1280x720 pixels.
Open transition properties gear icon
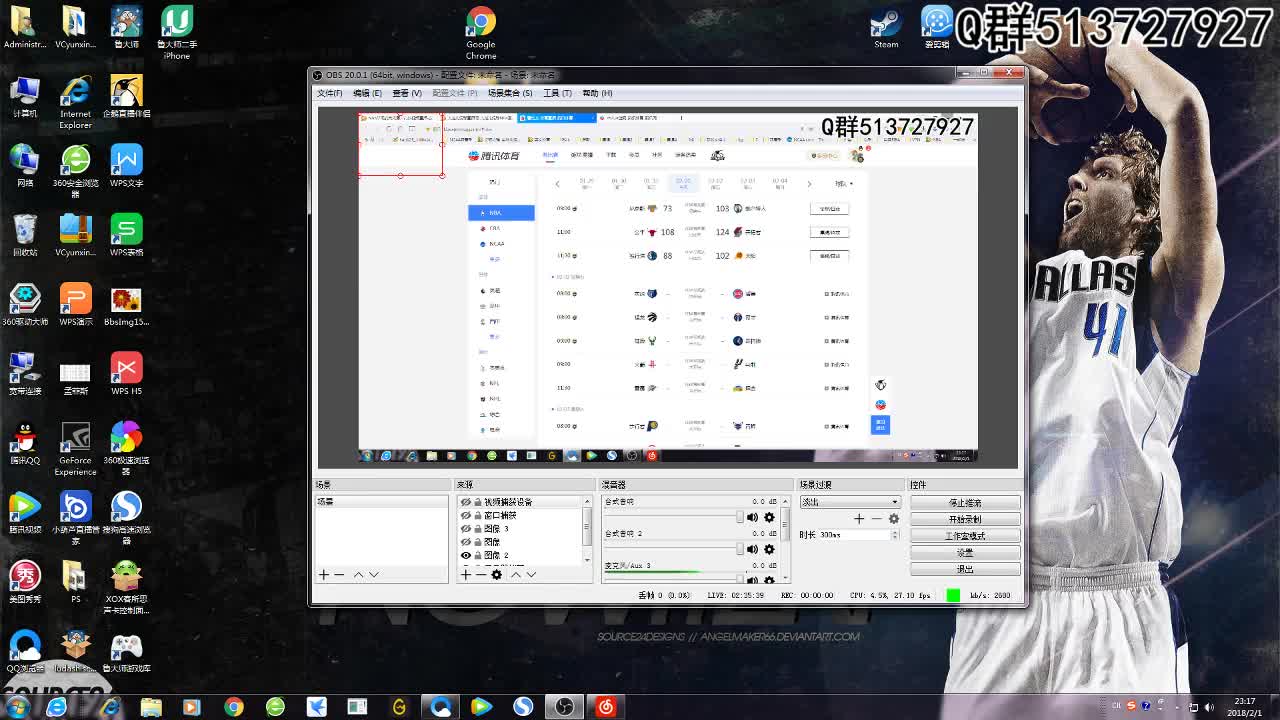point(893,518)
